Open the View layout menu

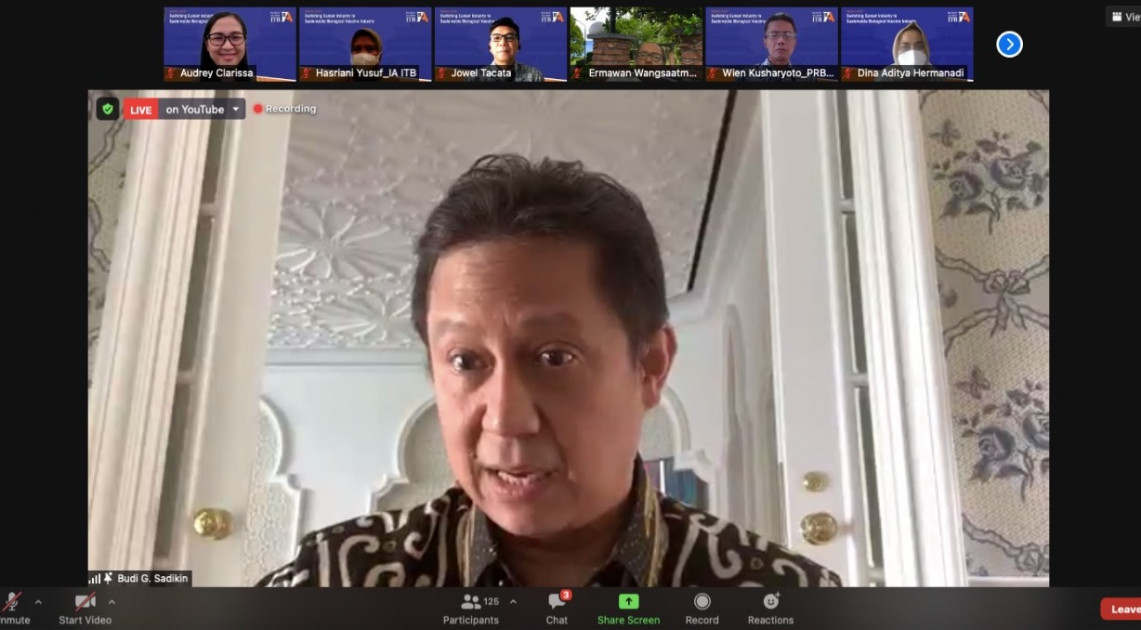[x=1124, y=17]
